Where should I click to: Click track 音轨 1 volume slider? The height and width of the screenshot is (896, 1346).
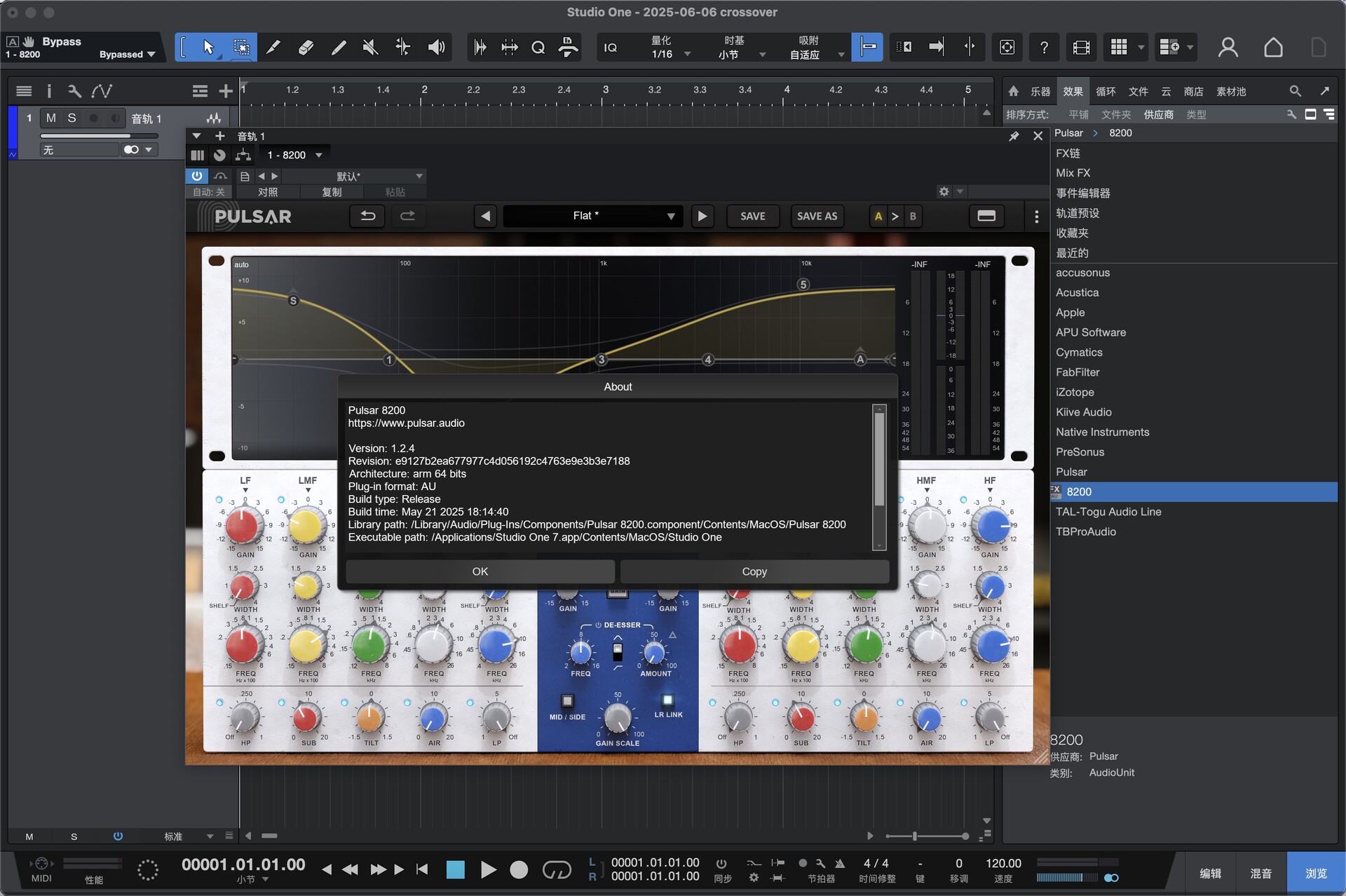click(99, 135)
